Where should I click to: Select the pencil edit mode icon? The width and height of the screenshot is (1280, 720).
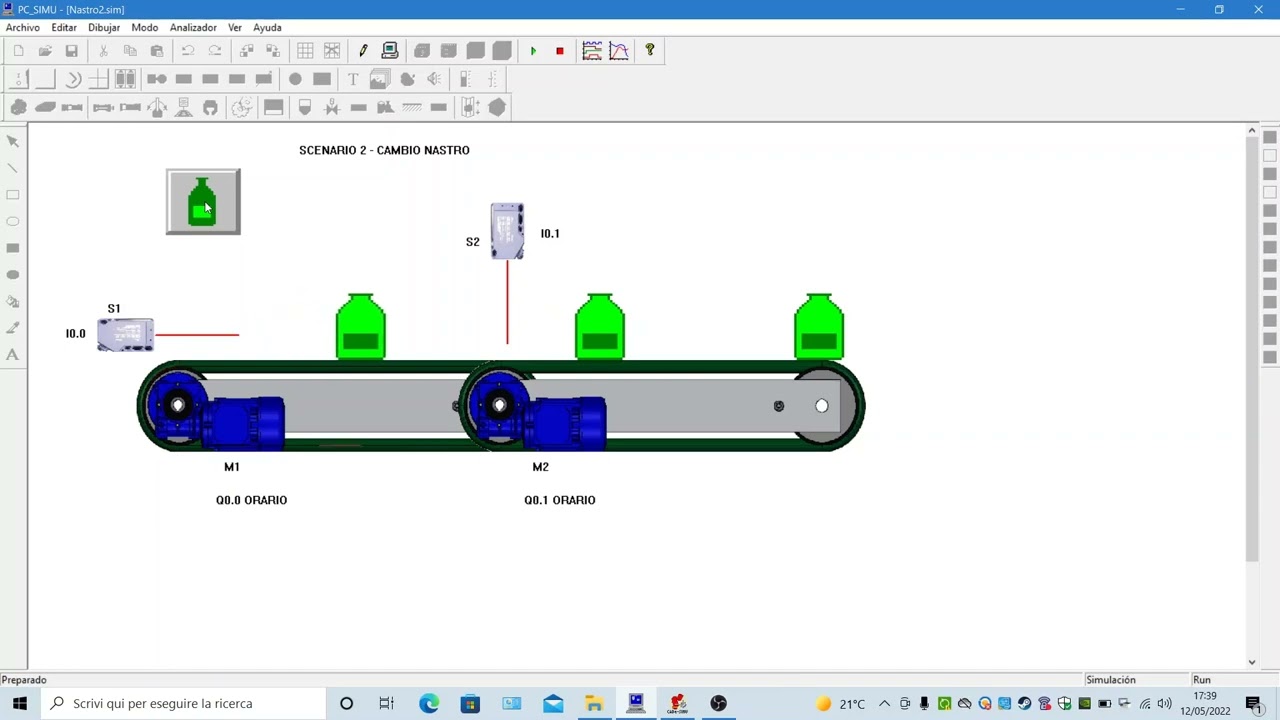click(x=363, y=51)
